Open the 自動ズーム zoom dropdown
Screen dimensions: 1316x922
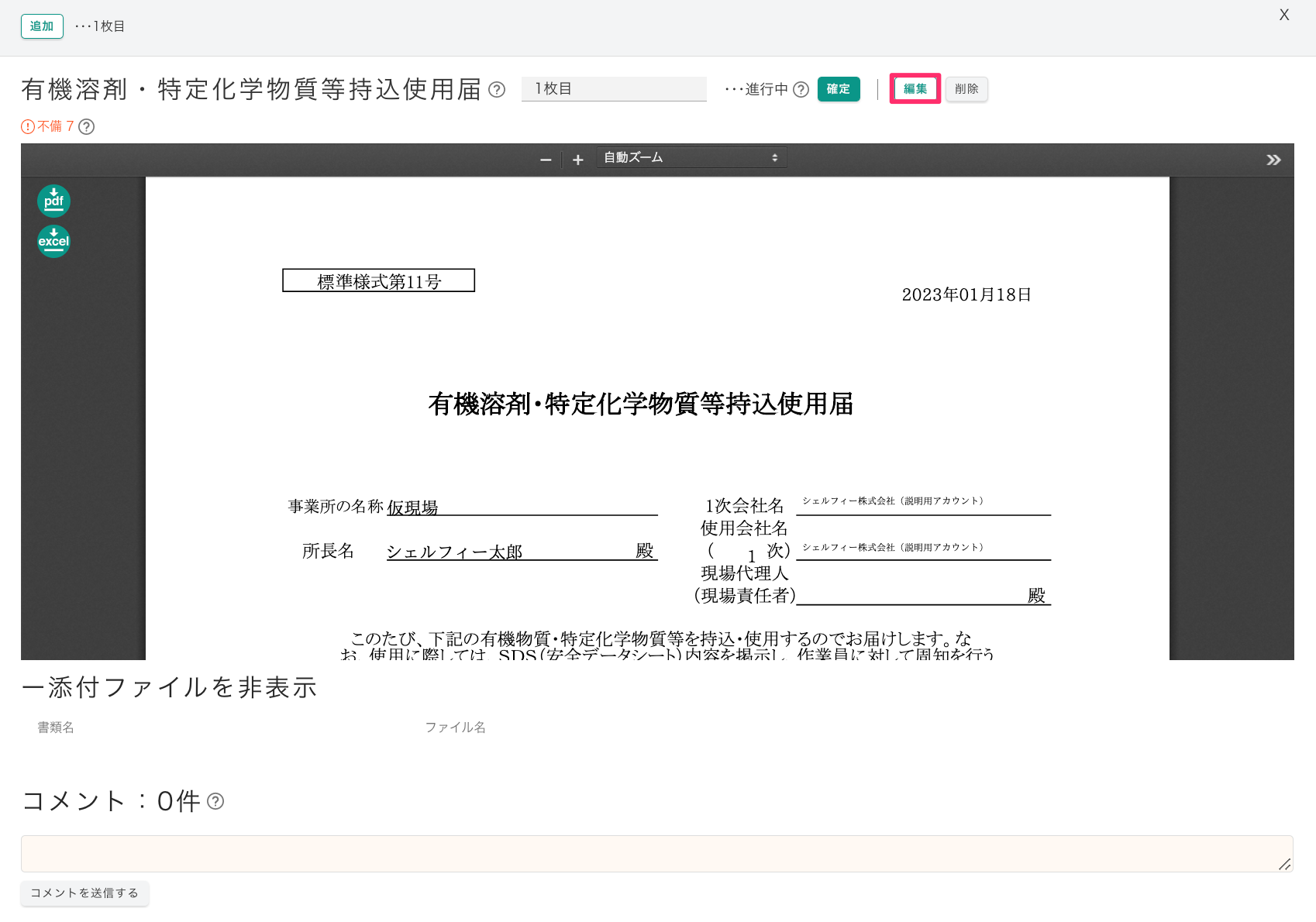[691, 158]
